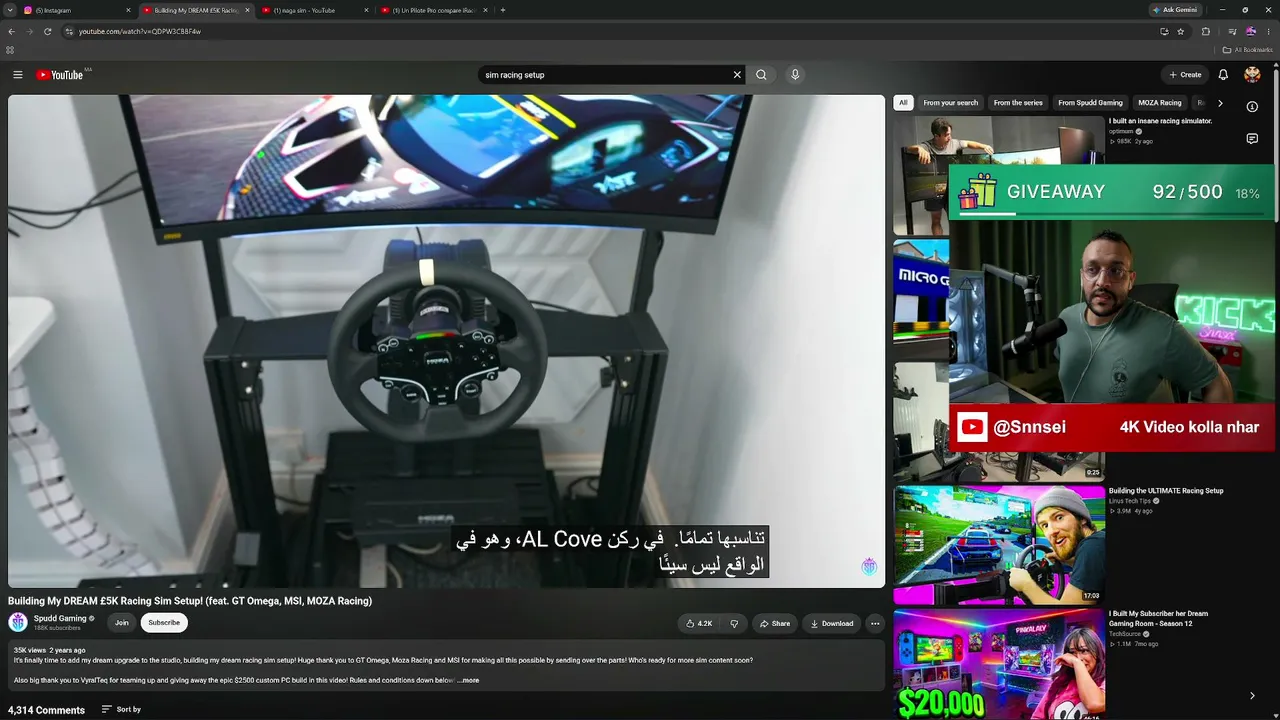
Task: Select the MOZA Racing chip
Action: (x=1160, y=103)
